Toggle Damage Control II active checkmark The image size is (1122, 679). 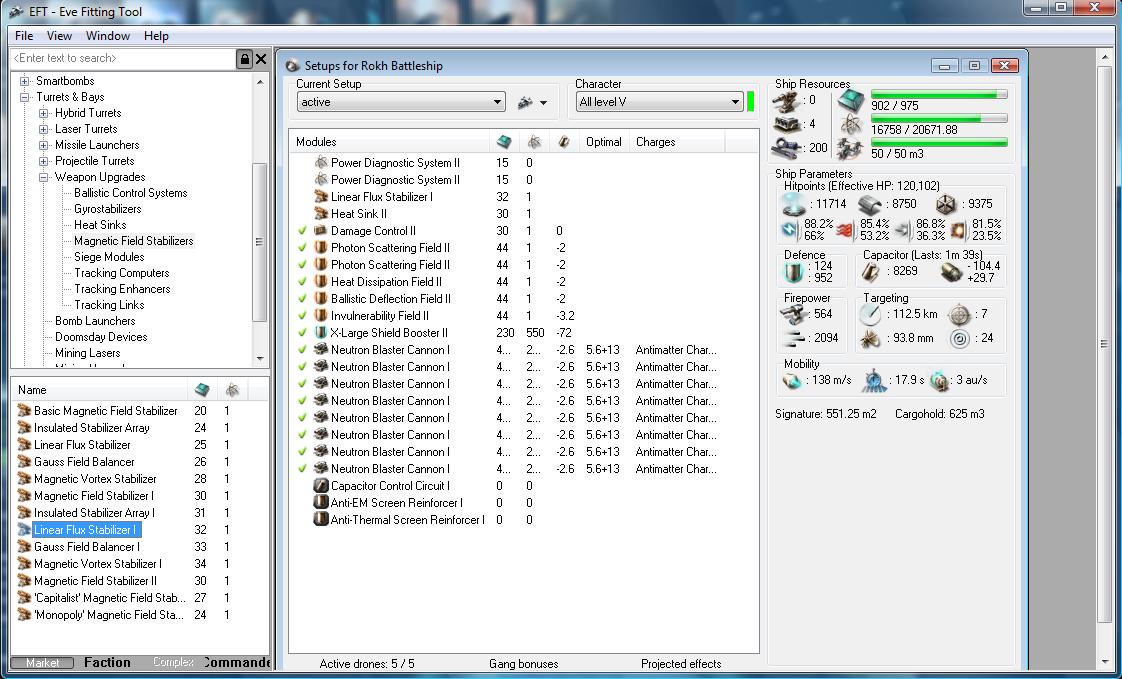tap(303, 231)
